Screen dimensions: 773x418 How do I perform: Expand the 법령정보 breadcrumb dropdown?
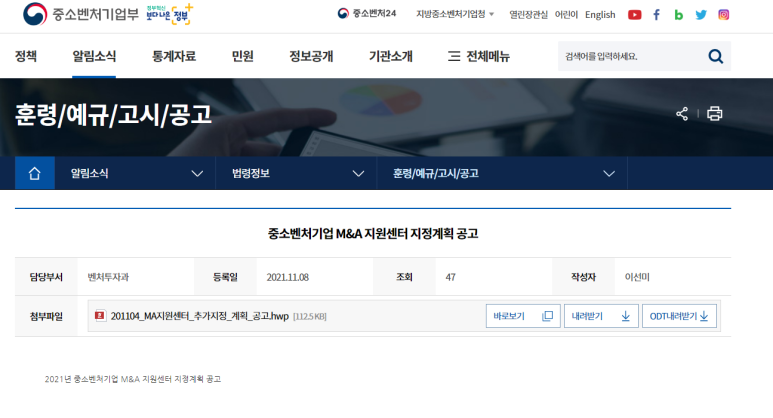[x=296, y=173]
